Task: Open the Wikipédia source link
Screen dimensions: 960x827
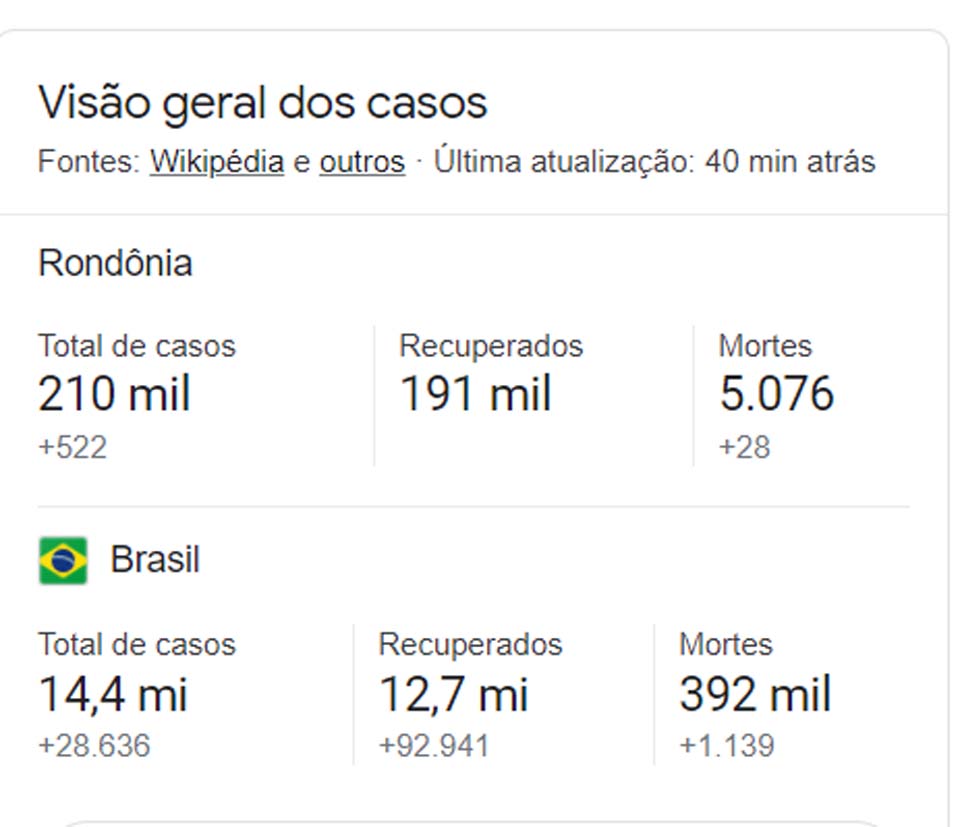Action: [217, 161]
